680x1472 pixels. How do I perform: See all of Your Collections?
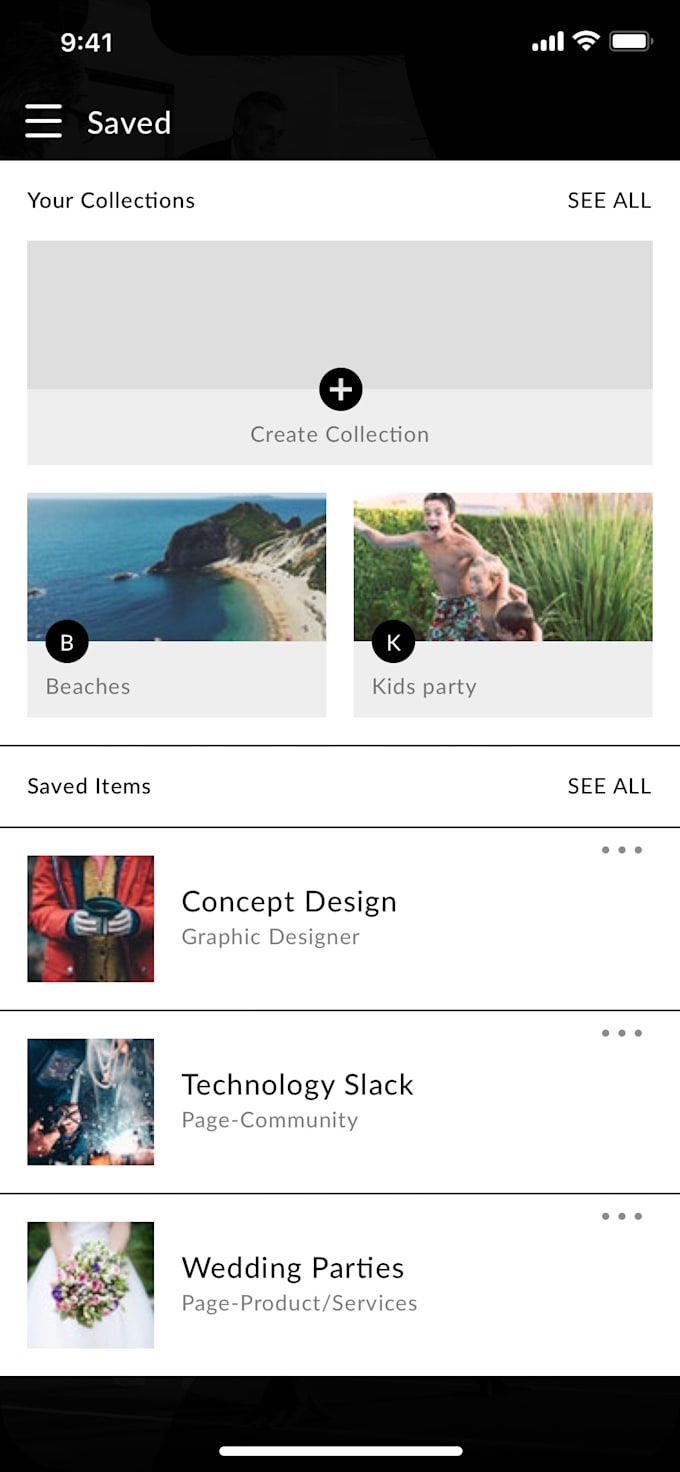point(609,201)
